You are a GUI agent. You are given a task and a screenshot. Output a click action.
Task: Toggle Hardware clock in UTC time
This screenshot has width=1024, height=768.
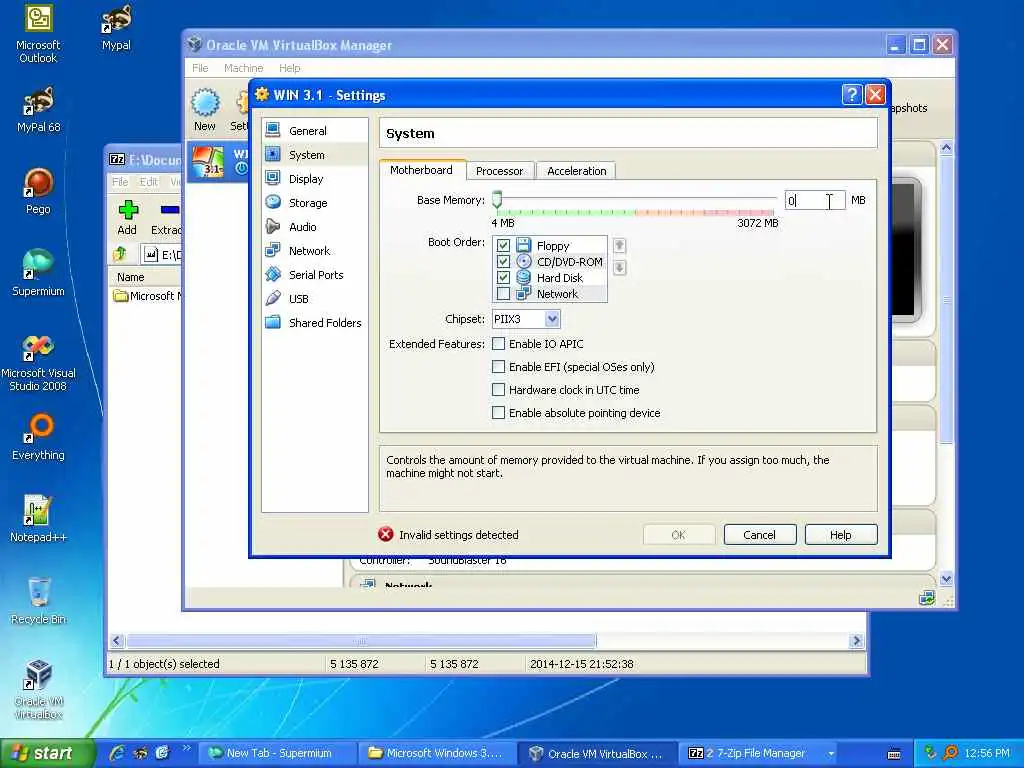[x=498, y=390]
